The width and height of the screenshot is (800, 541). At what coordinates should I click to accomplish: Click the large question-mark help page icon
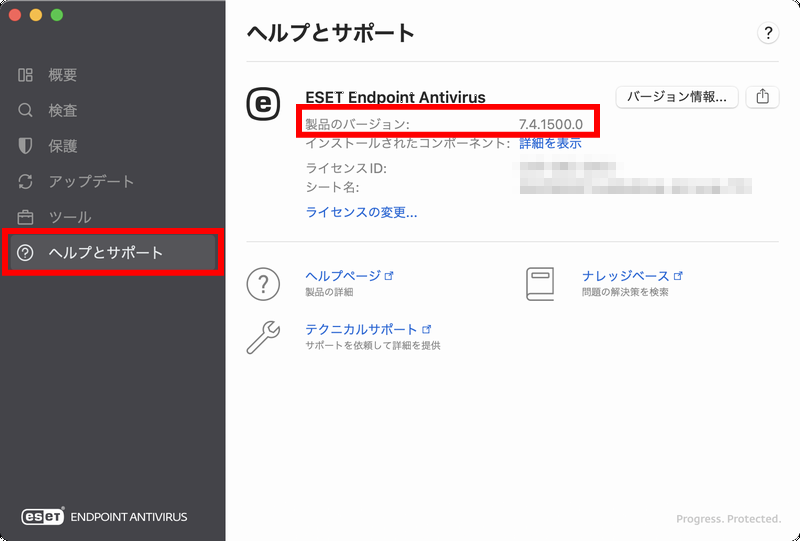tap(263, 284)
